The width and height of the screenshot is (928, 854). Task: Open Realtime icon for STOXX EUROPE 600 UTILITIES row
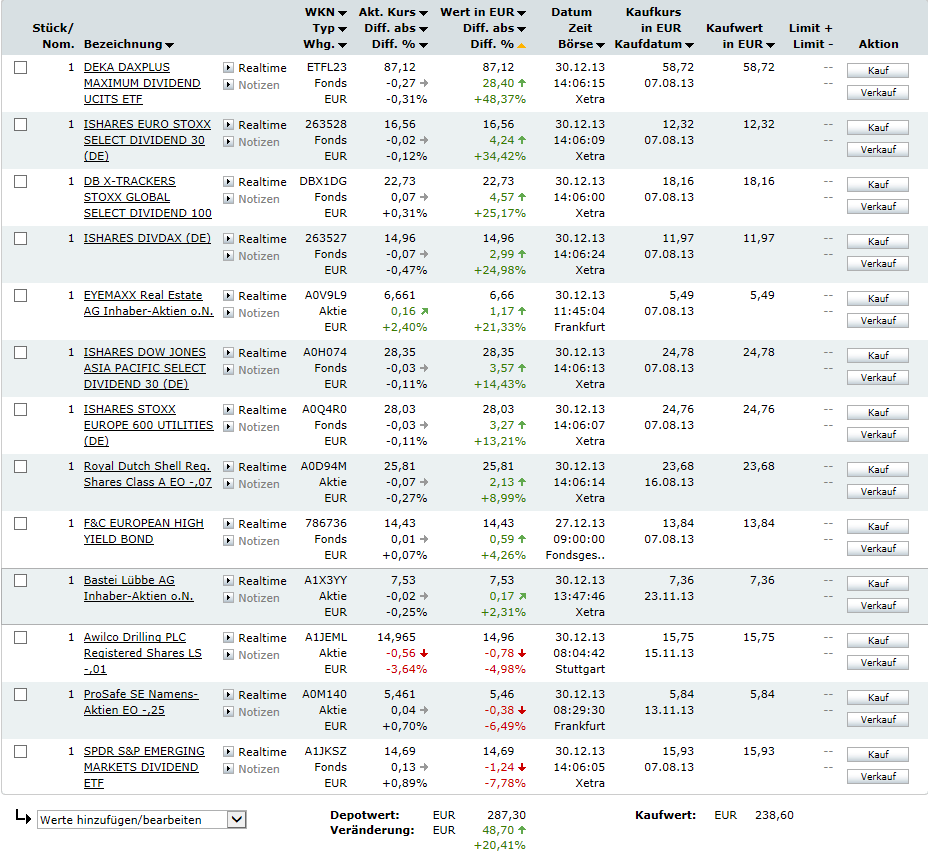tap(228, 410)
